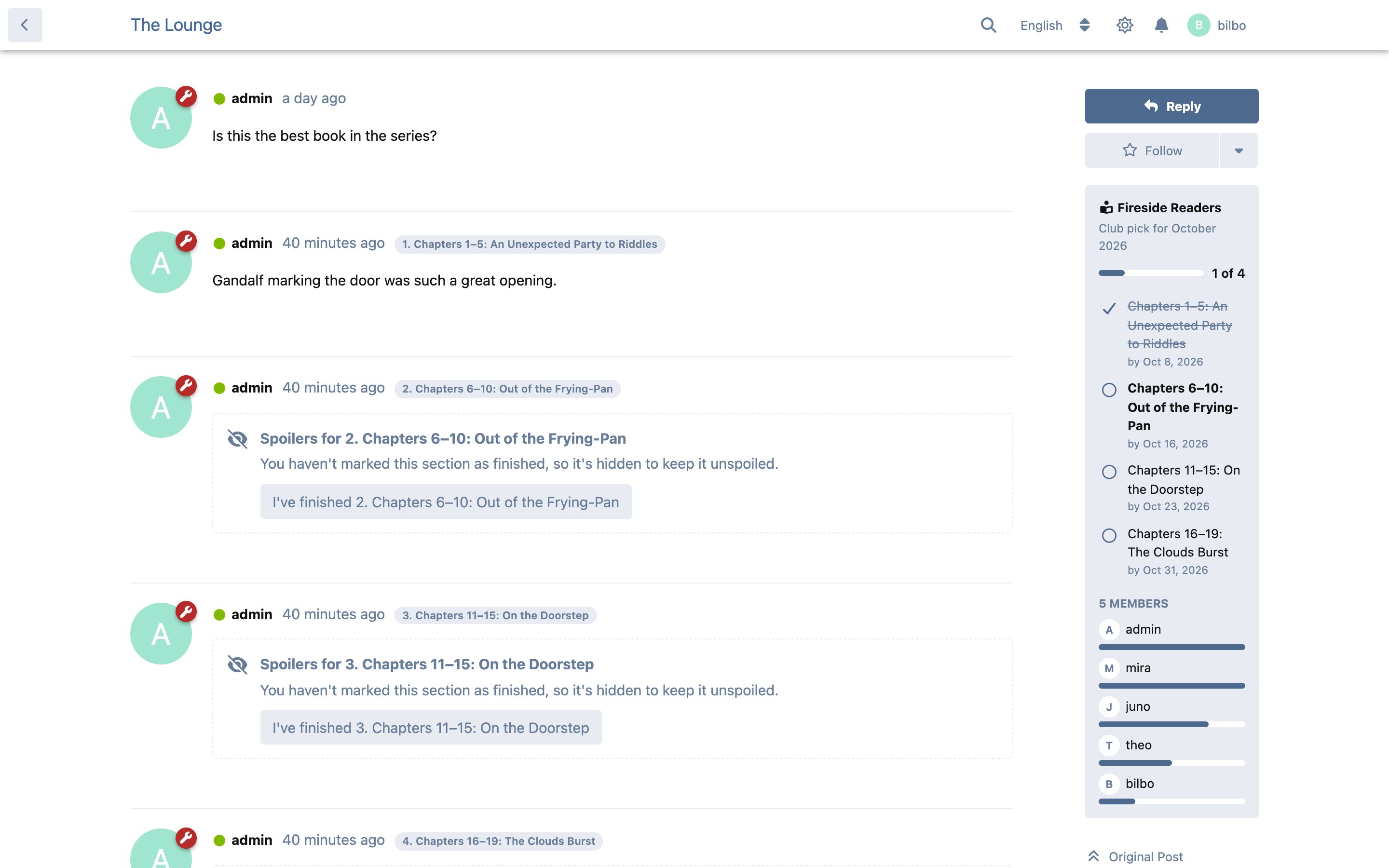
Task: Click bilbo in the members list
Action: [1139, 784]
